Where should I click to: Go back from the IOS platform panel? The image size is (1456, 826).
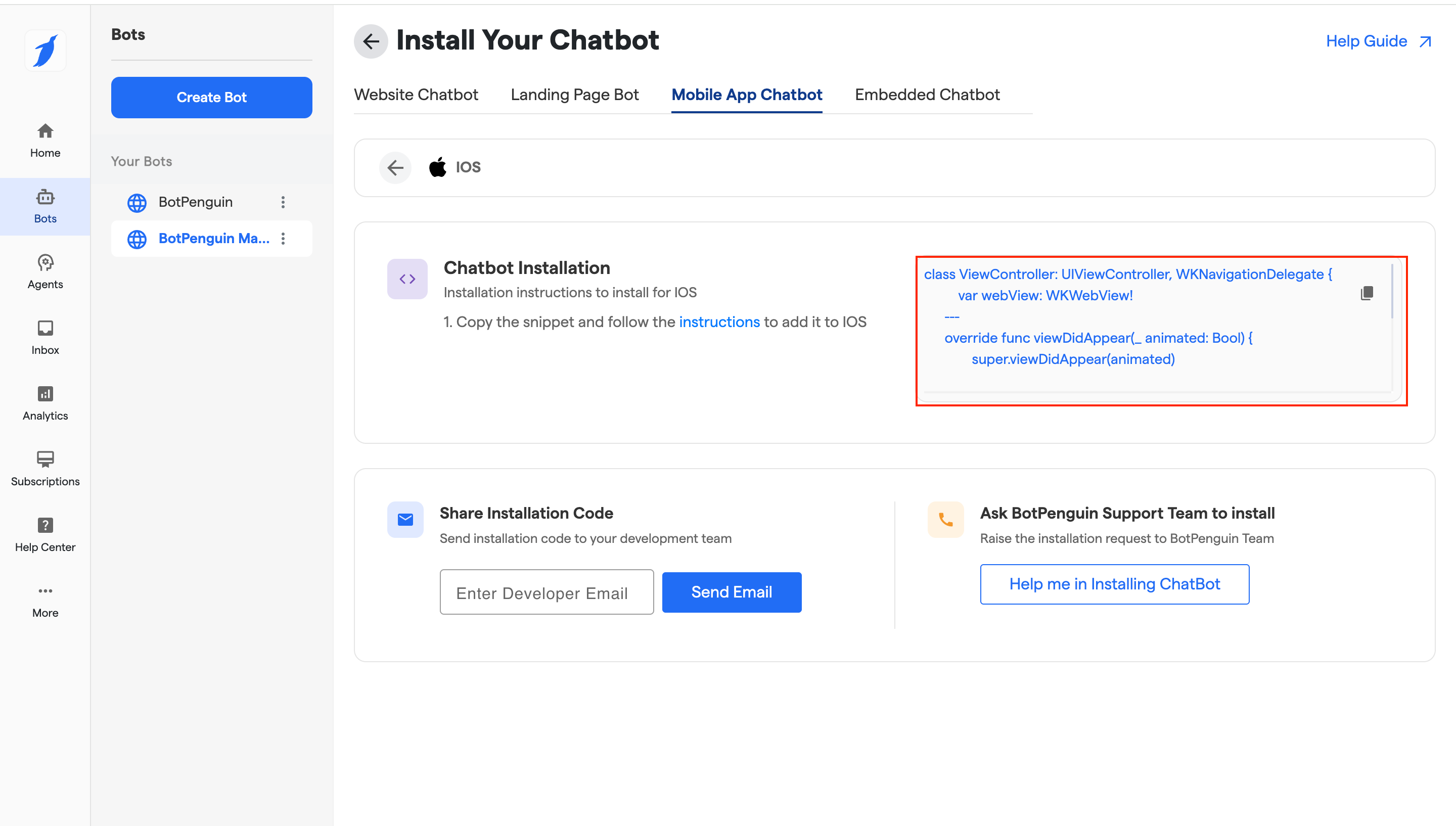click(395, 167)
